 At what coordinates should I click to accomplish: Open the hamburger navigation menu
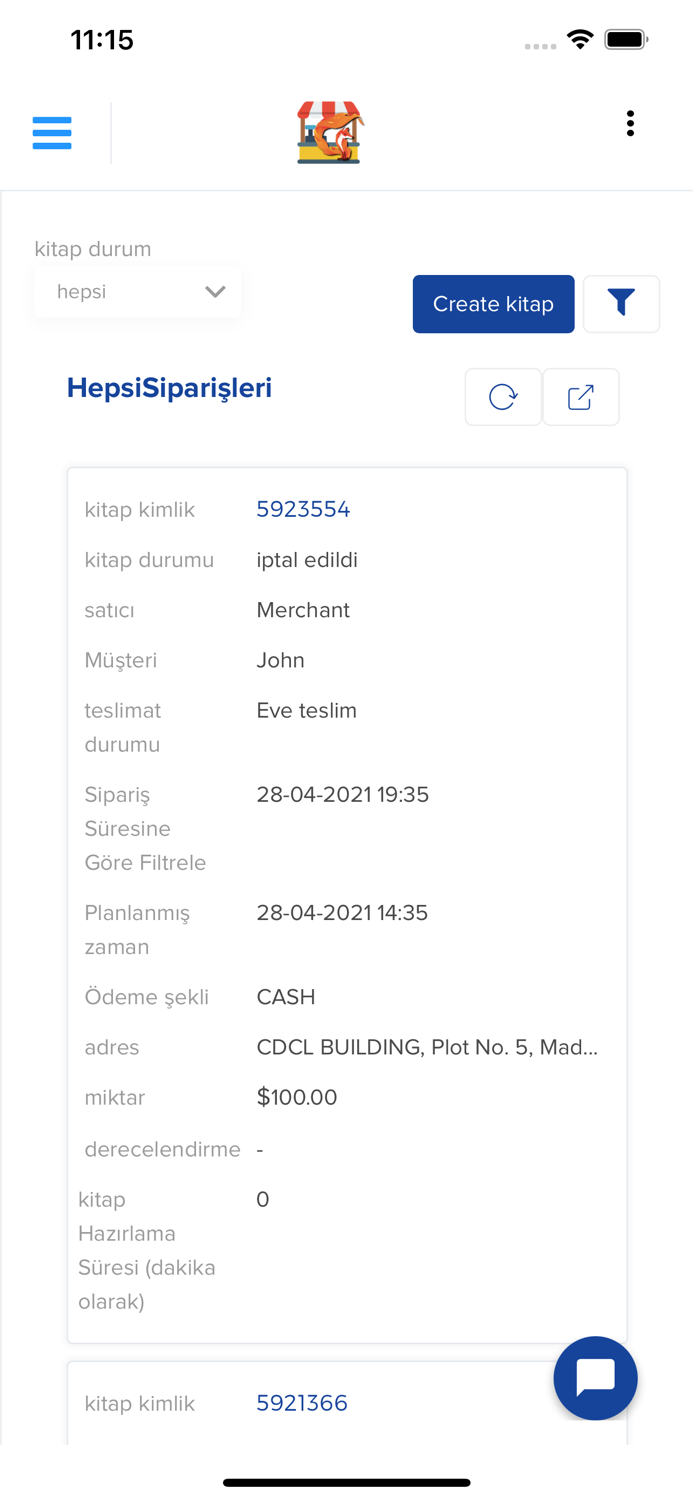(52, 132)
